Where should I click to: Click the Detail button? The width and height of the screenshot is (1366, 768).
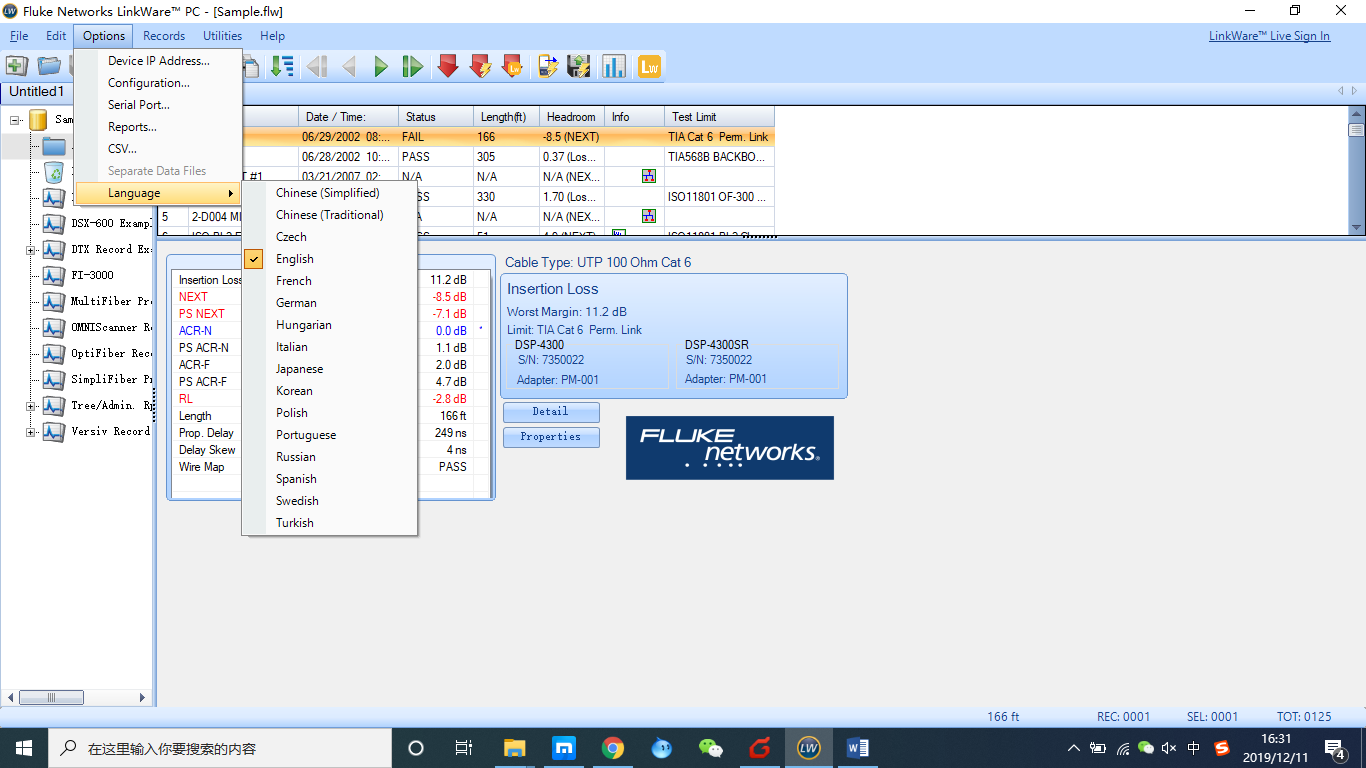(551, 412)
